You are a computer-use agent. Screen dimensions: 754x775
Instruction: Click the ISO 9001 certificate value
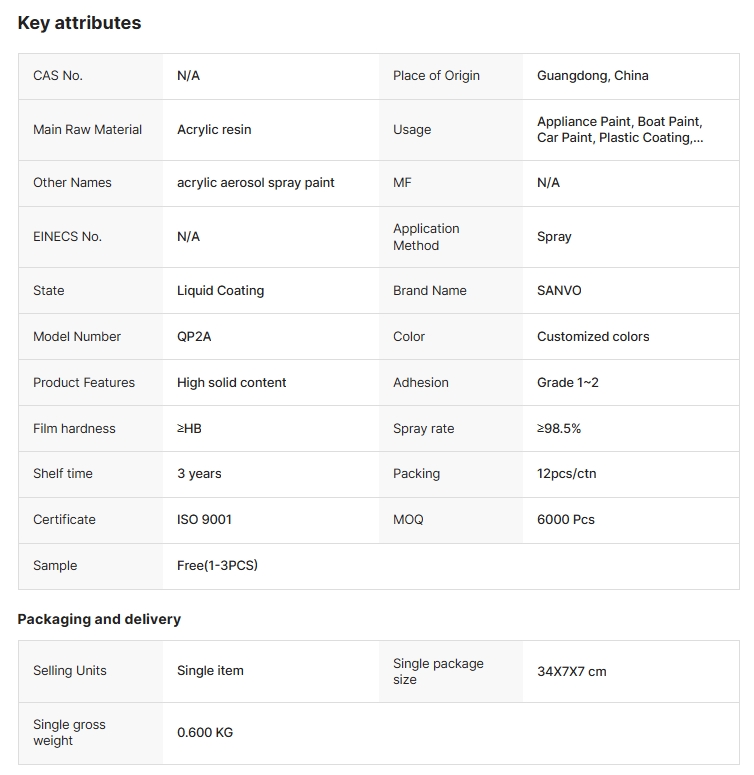(x=204, y=520)
